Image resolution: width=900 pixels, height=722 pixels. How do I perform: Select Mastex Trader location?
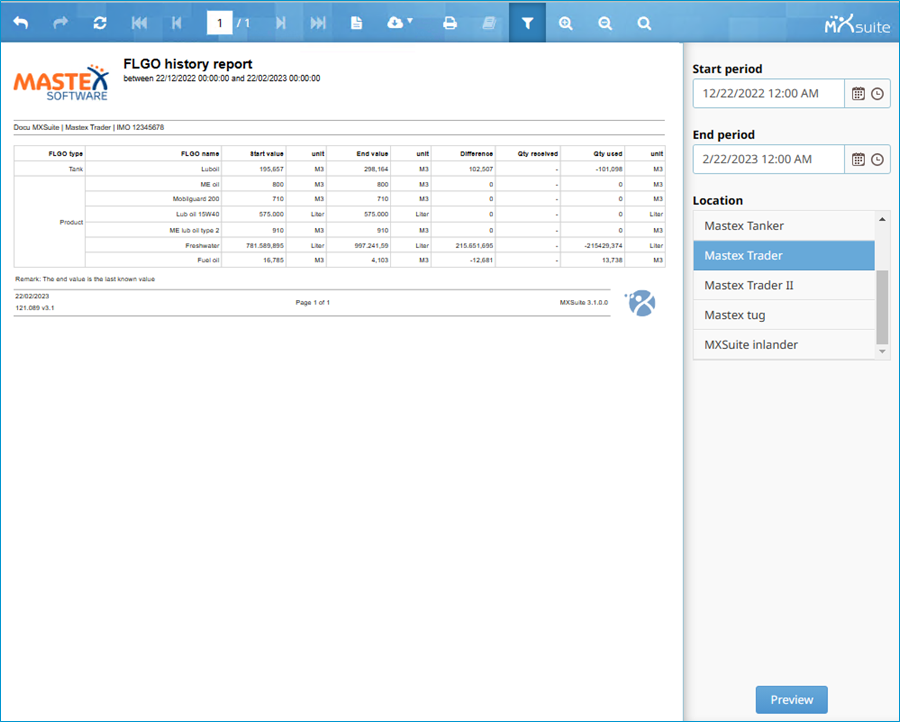[x=784, y=255]
